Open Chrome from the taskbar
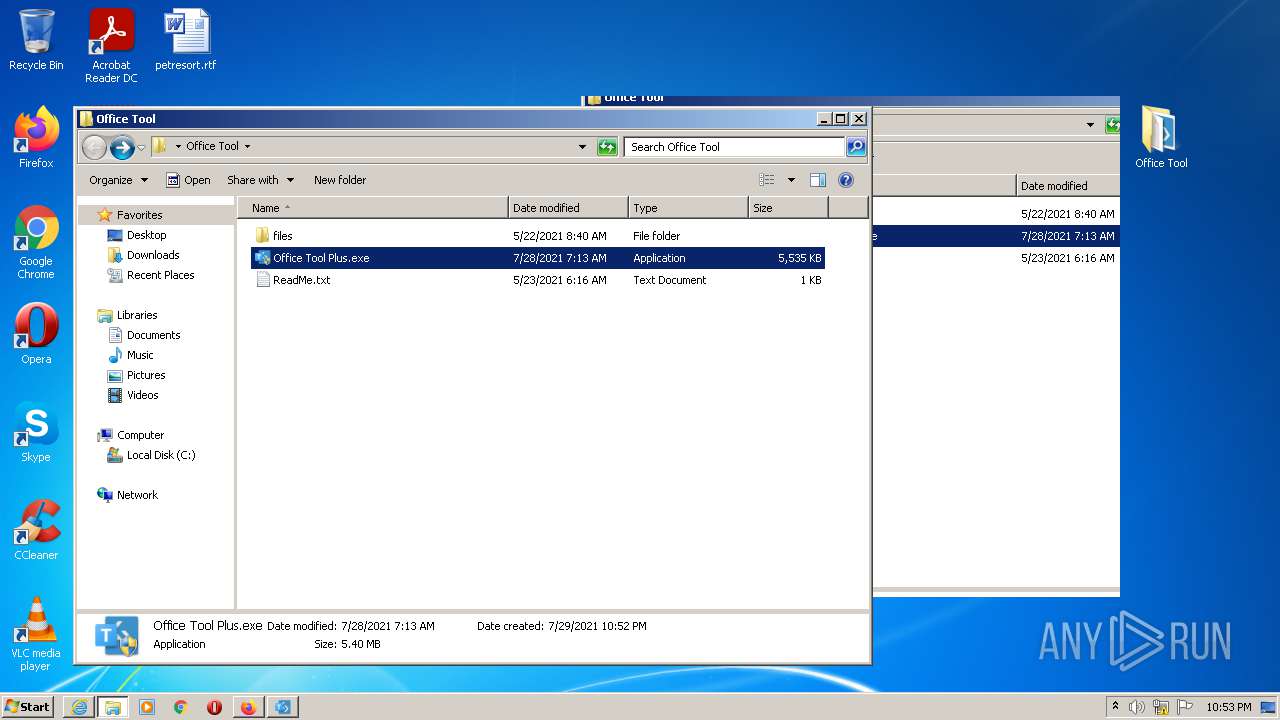1280x720 pixels. click(x=181, y=707)
